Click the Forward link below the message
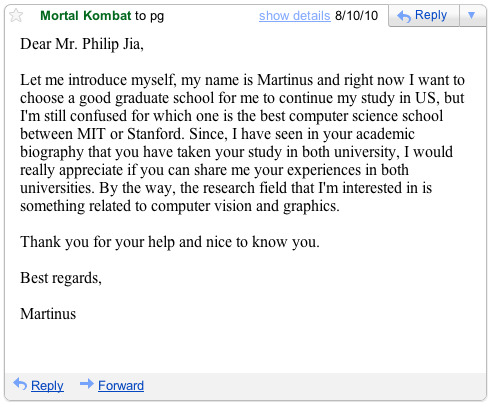 tap(121, 385)
